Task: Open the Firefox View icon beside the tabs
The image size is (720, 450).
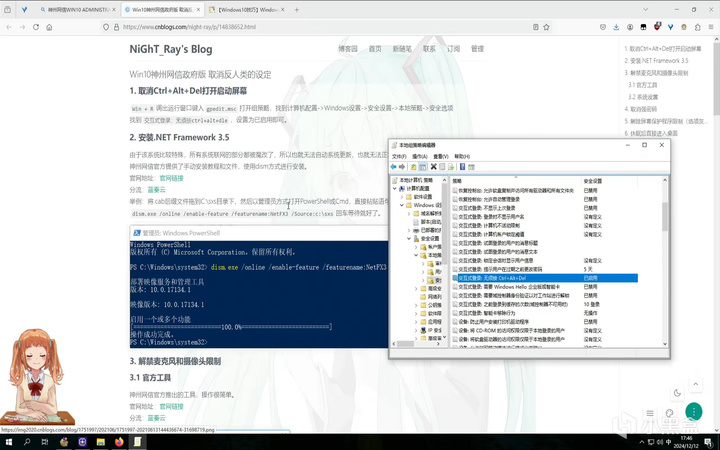Action: (7, 9)
